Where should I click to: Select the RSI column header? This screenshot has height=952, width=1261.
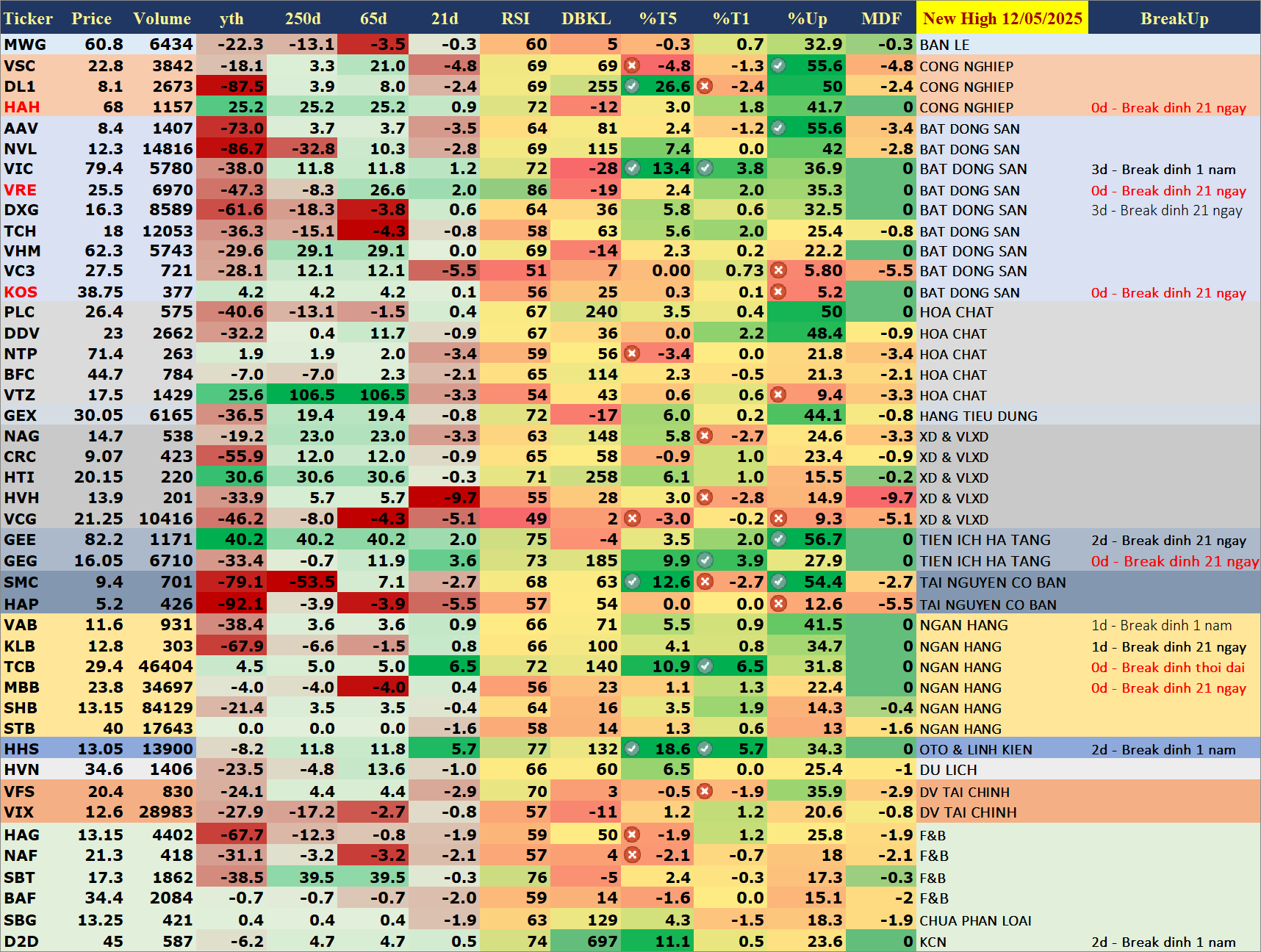(x=515, y=18)
